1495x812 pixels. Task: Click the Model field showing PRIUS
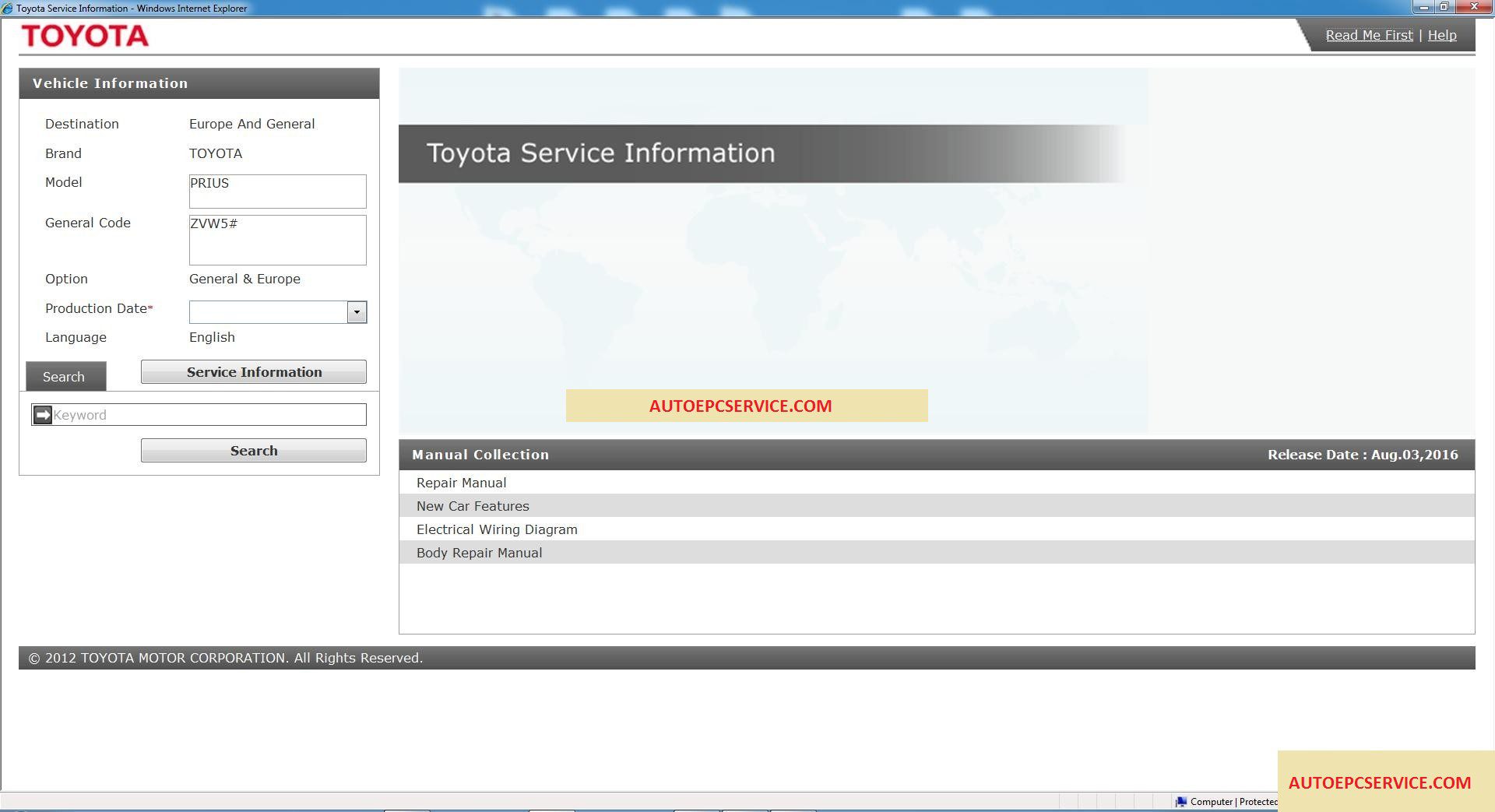coord(277,192)
